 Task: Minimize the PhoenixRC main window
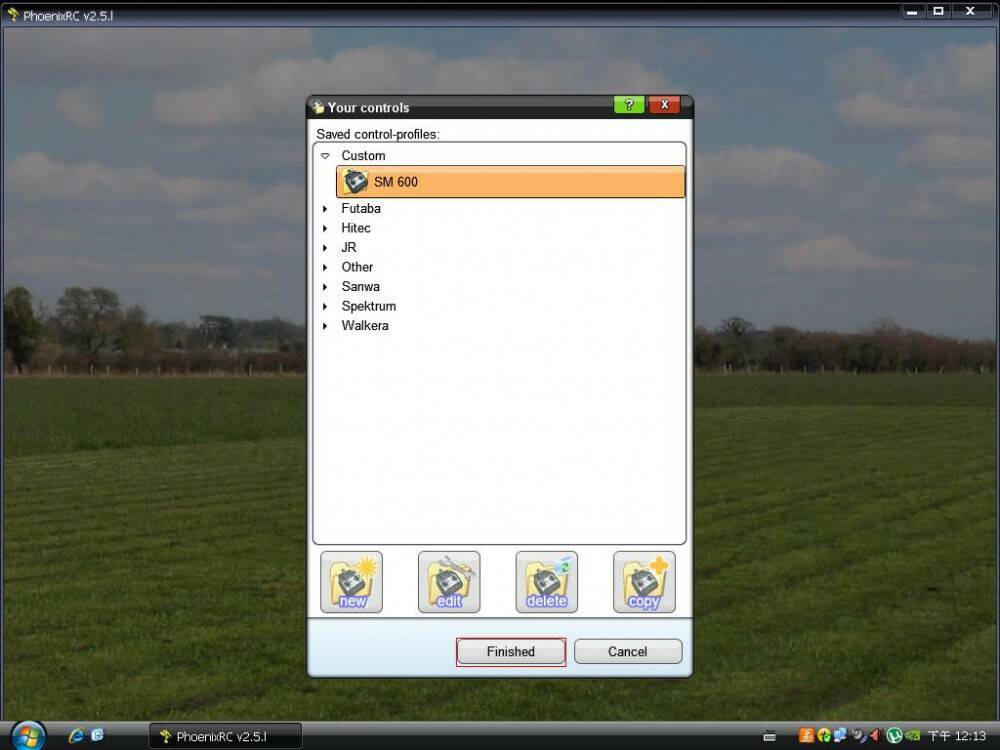[912, 11]
